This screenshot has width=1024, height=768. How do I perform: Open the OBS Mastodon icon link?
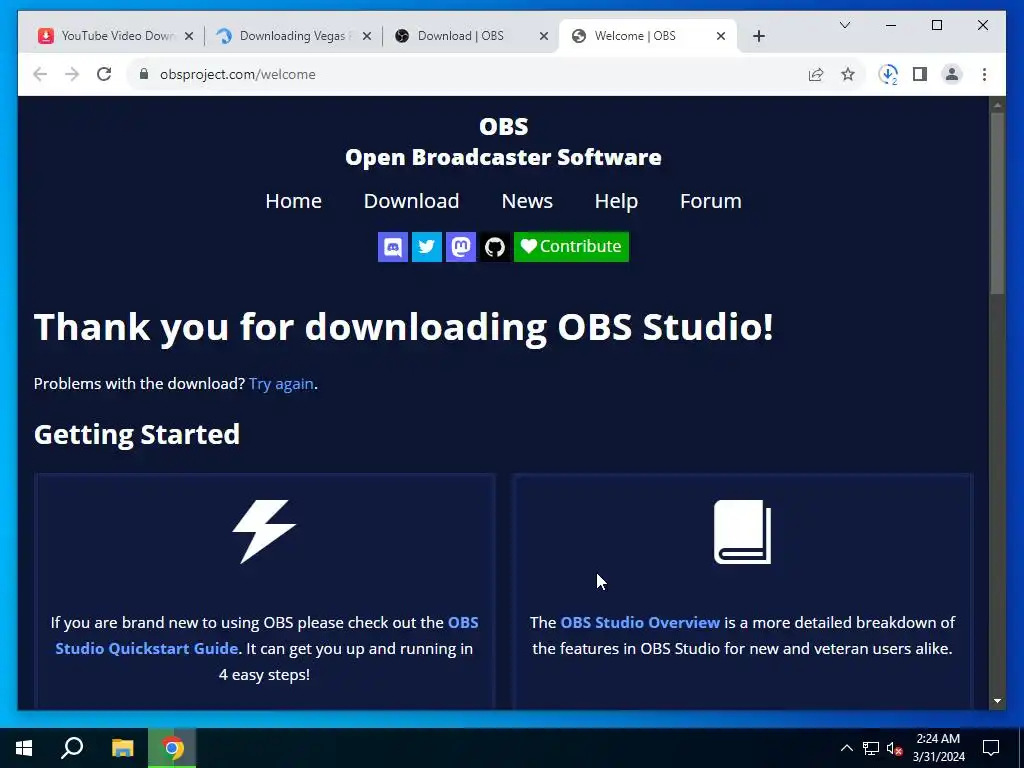click(460, 247)
